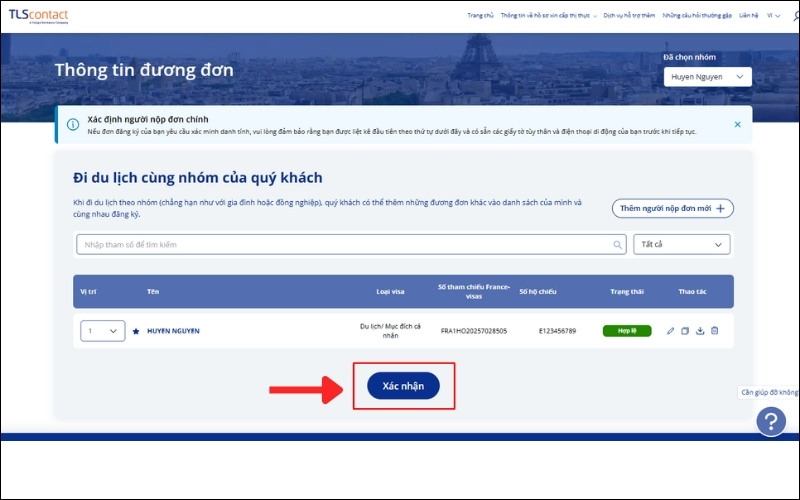Click the edit pencil icon for Huyen Nguyen
This screenshot has height=500, width=800.
[x=671, y=331]
